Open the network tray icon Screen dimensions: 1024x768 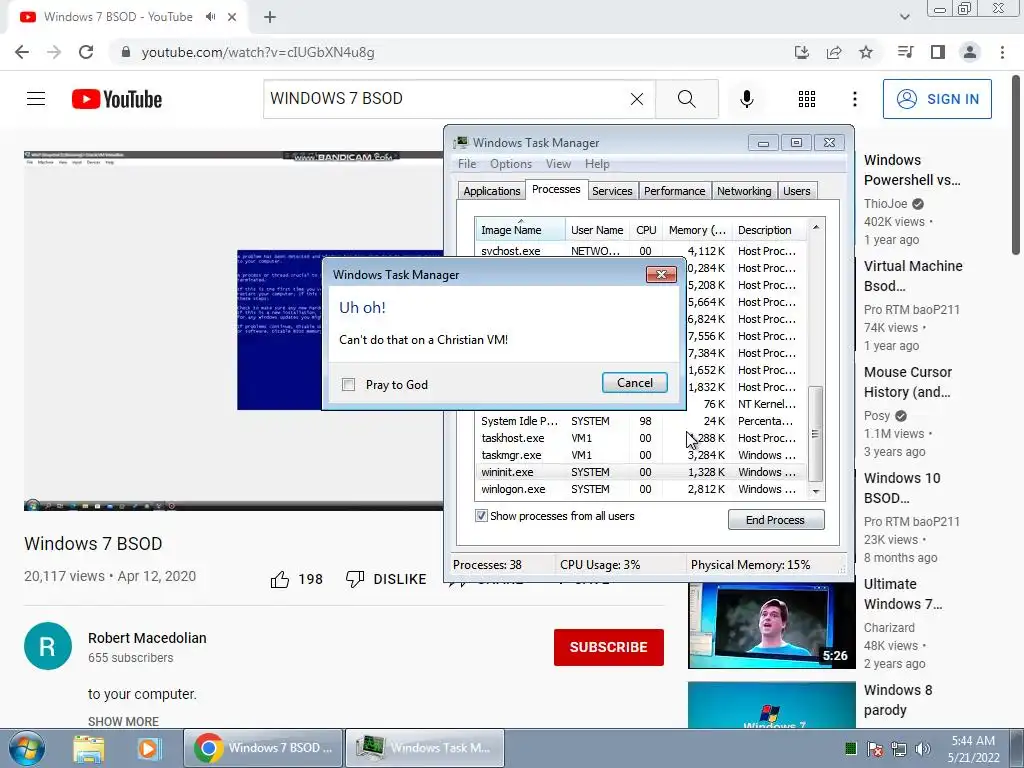click(x=899, y=749)
